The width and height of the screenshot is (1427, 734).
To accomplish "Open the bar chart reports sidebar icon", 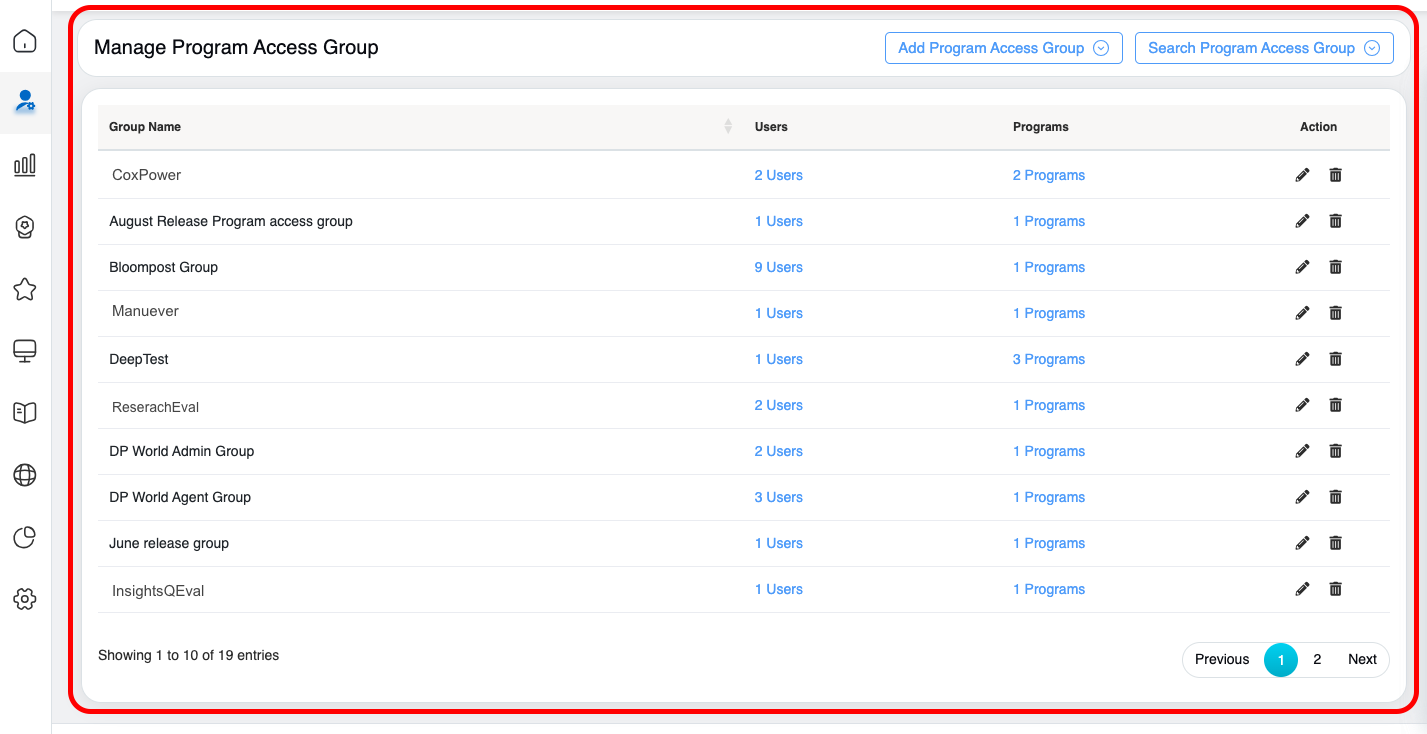I will 25,165.
